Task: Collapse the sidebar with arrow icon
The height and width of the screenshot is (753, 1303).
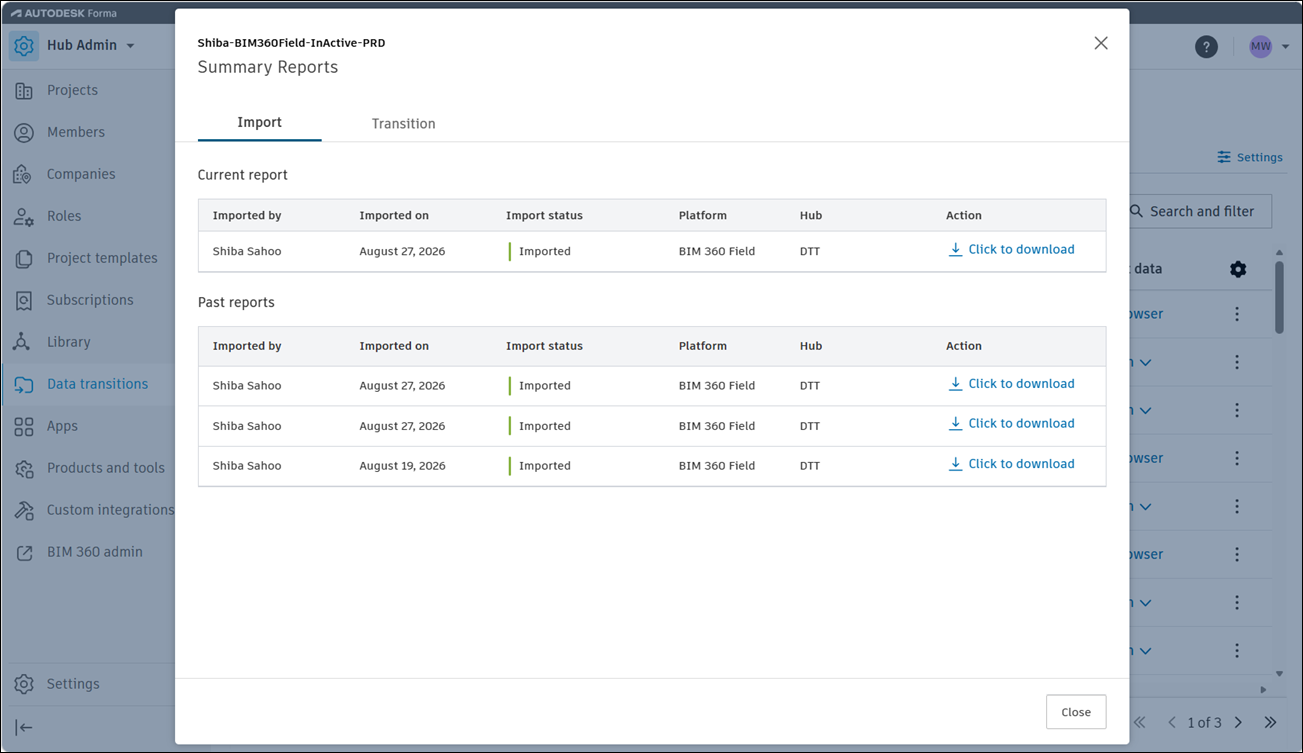Action: [x=24, y=727]
